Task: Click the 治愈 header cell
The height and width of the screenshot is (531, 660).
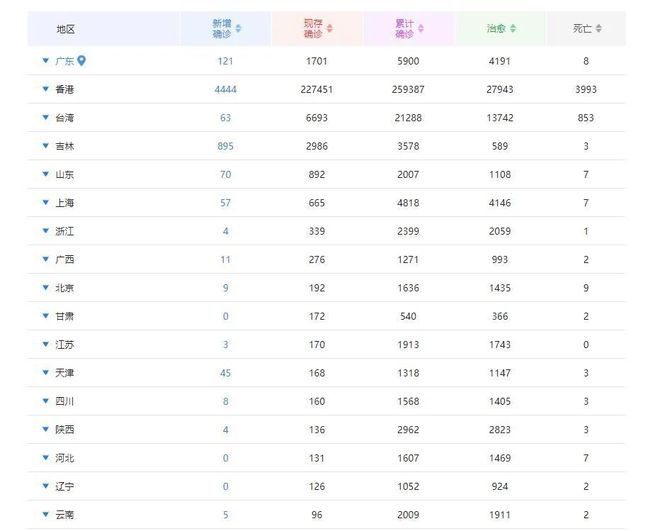Action: 500,29
